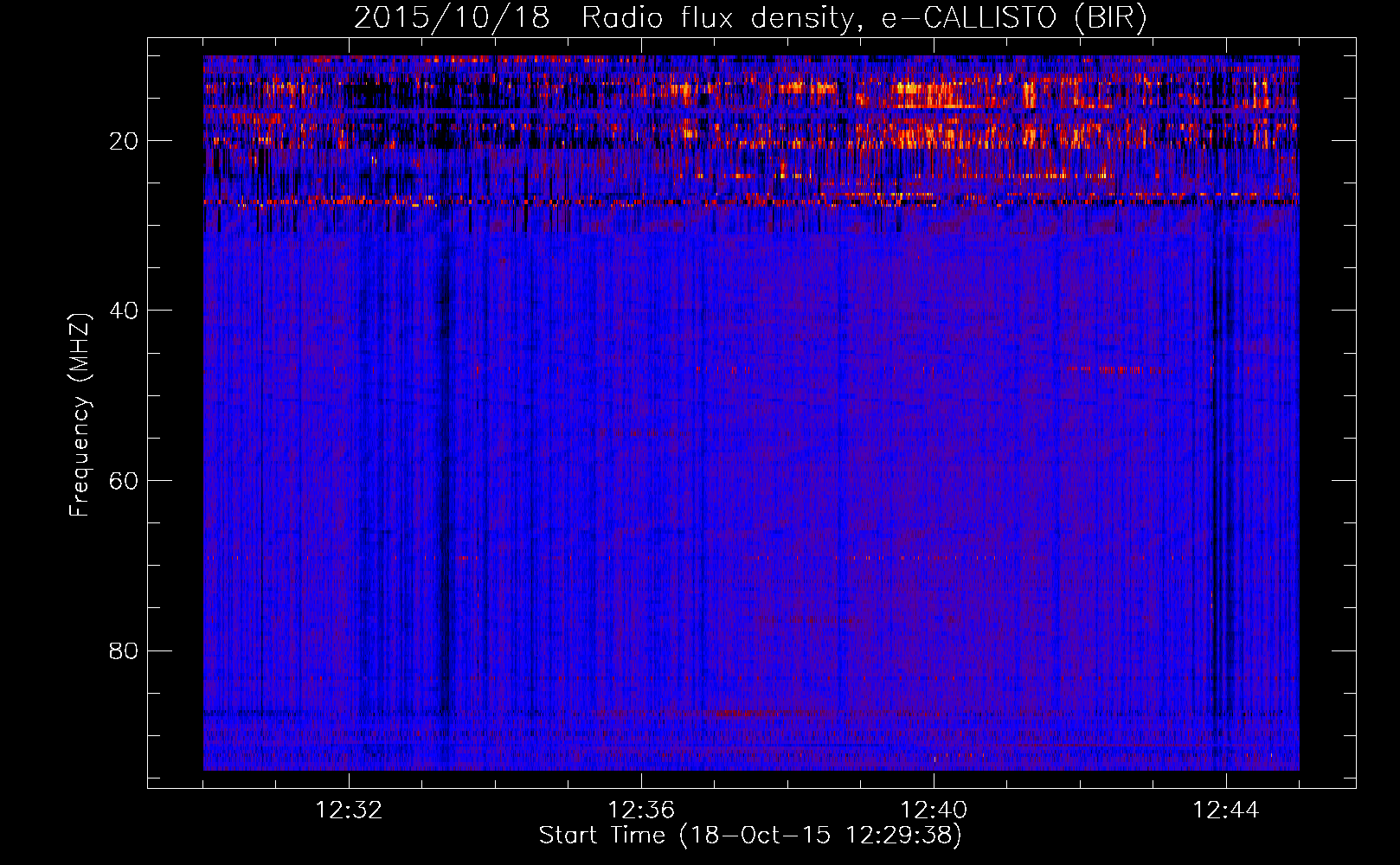Click the "Start Time (18-Oct-15 12:29:38)" label
Image resolution: width=1400 pixels, height=865 pixels.
[x=750, y=835]
